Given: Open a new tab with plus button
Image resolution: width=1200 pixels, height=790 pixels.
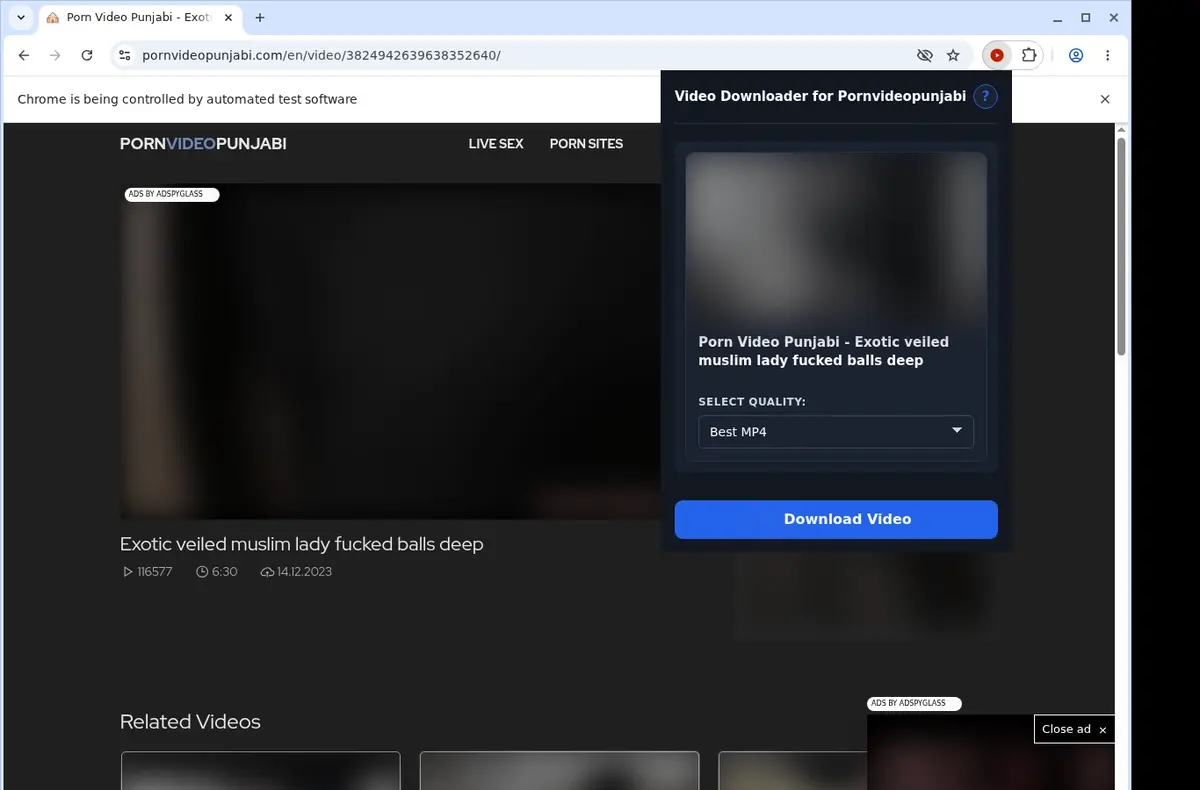Looking at the screenshot, I should pyautogui.click(x=260, y=18).
